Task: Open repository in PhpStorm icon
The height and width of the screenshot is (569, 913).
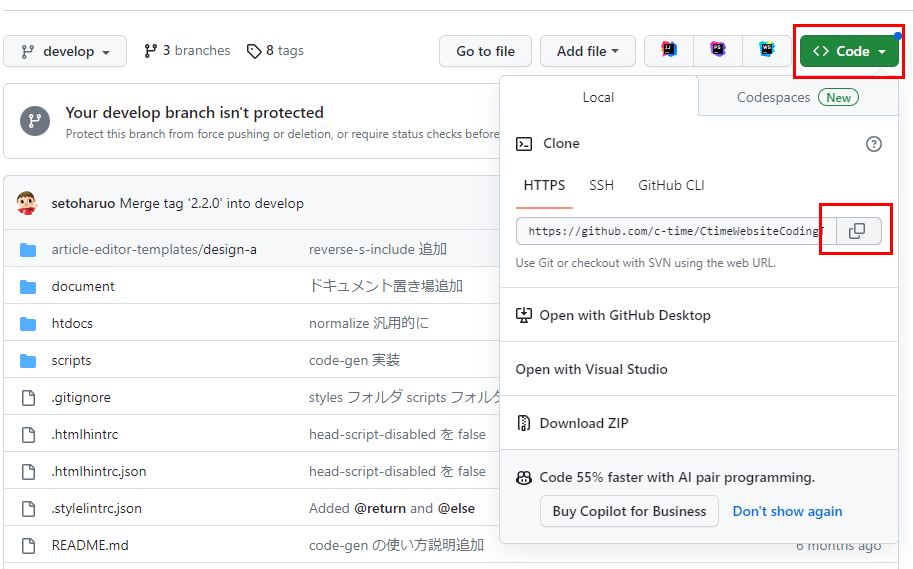Action: [x=718, y=51]
